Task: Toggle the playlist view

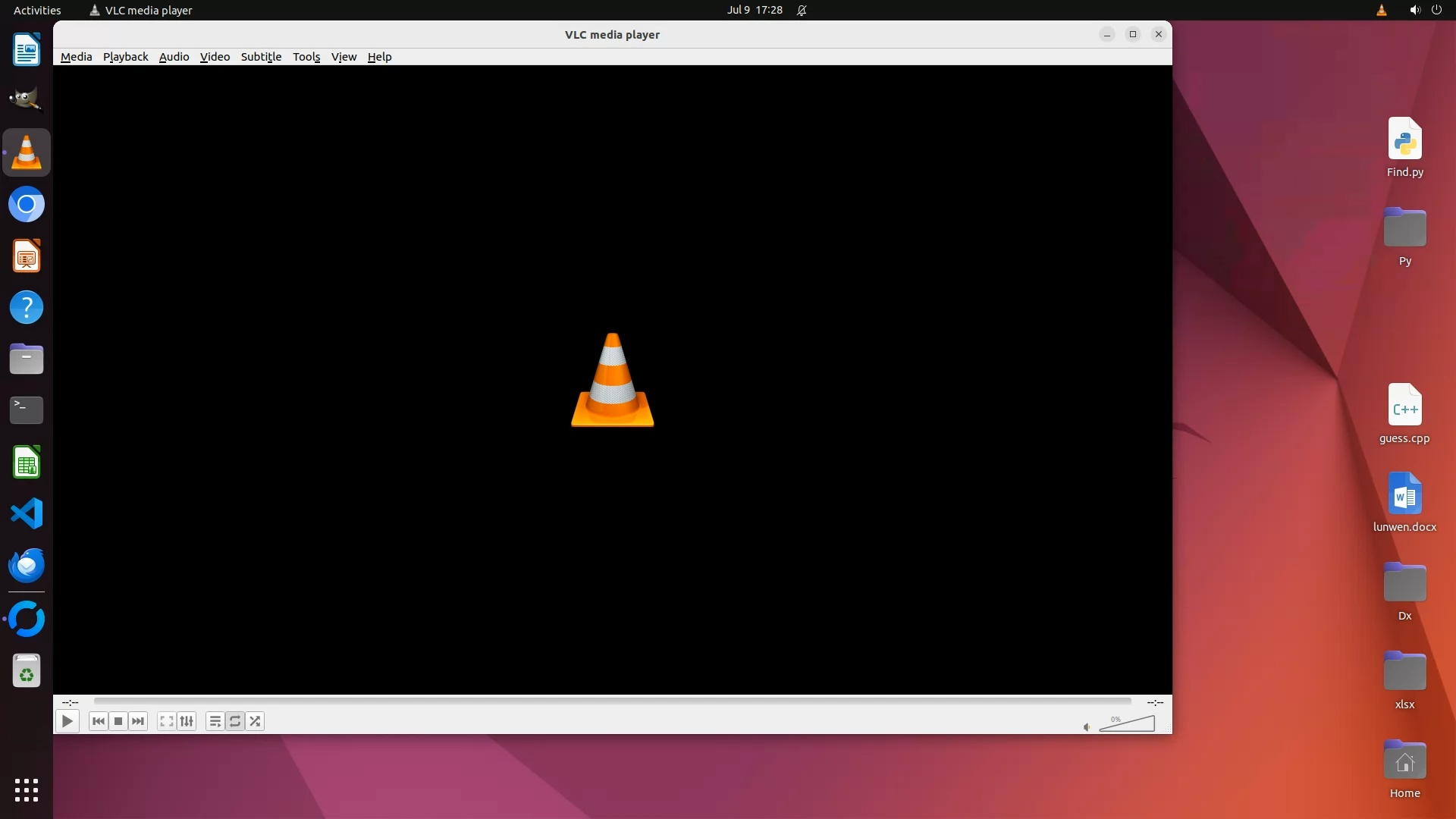Action: (215, 721)
